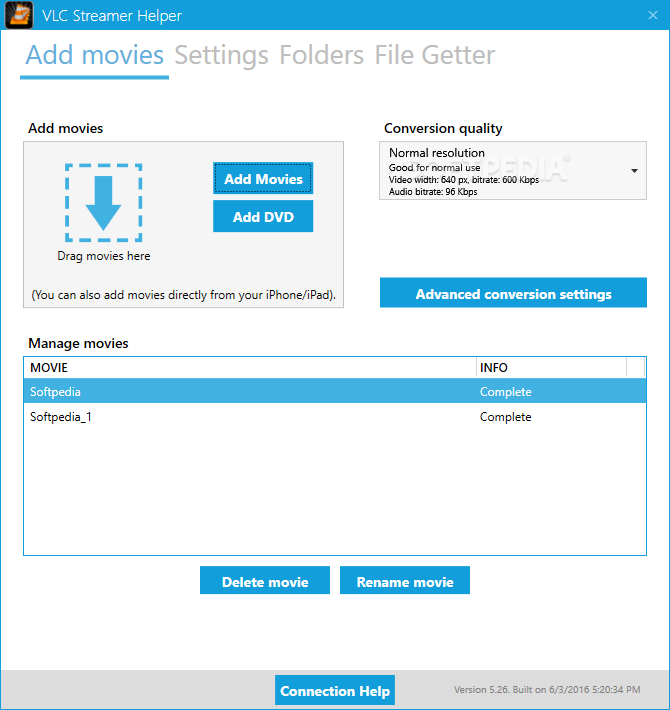Select the Softpedia_1 movie row
Screen dimensions: 670x710
[335, 416]
